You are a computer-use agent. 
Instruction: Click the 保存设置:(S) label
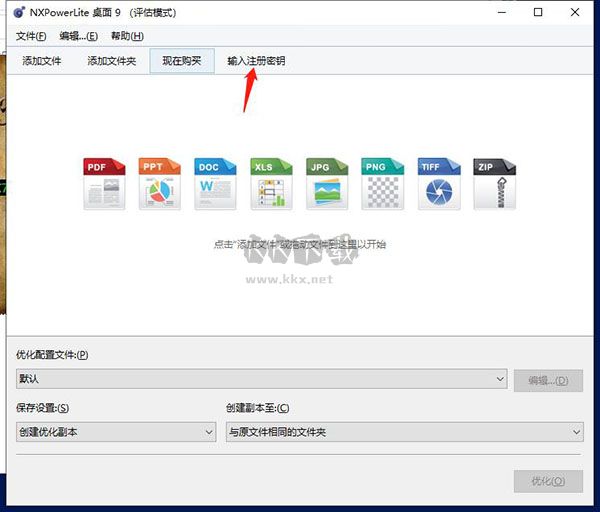click(x=42, y=408)
